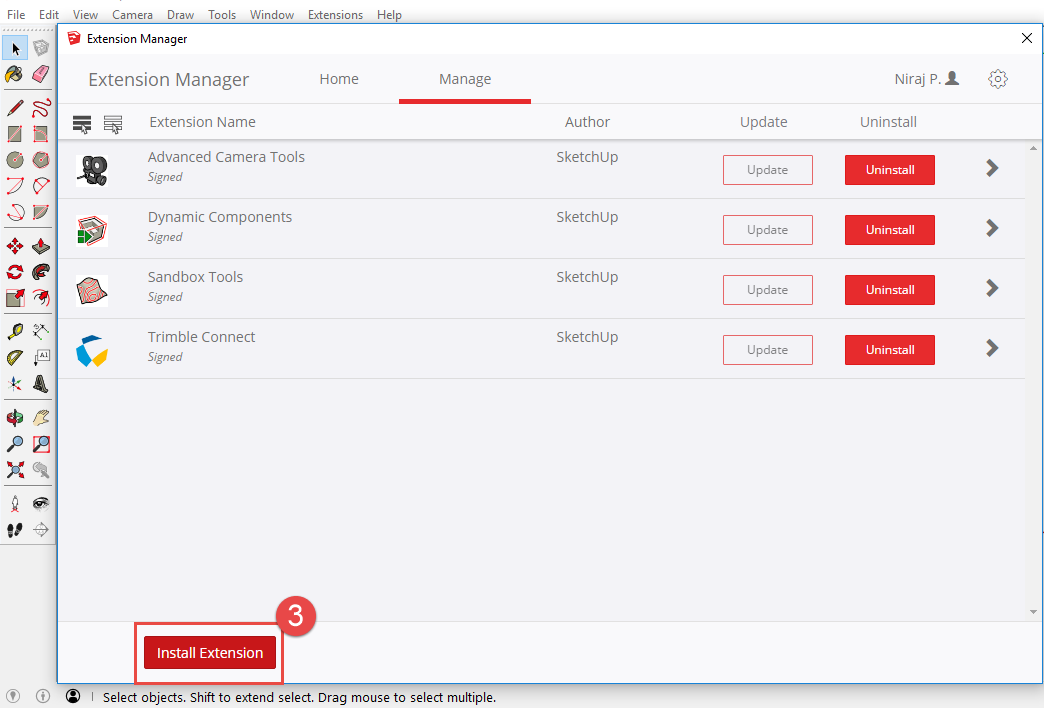The image size is (1044, 708).
Task: Click the Trimble Connect logo thumbnail
Action: coord(92,351)
